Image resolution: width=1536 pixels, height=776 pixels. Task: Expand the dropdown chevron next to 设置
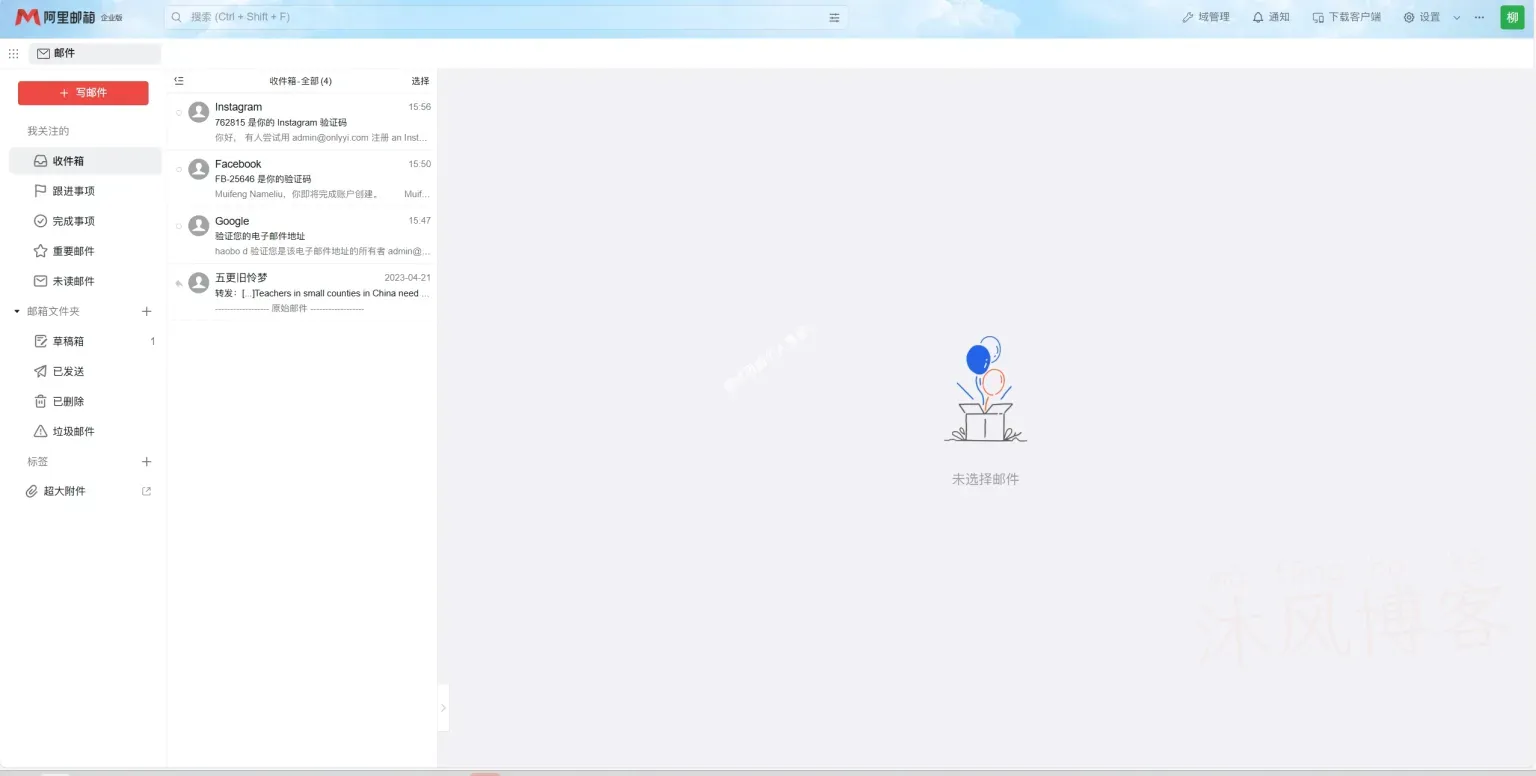pyautogui.click(x=1456, y=18)
